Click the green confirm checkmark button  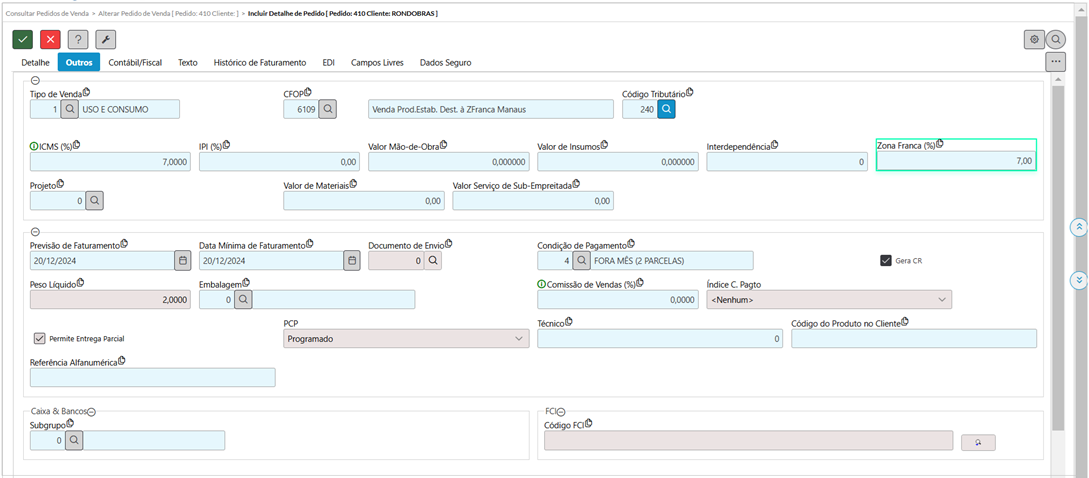pyautogui.click(x=22, y=39)
